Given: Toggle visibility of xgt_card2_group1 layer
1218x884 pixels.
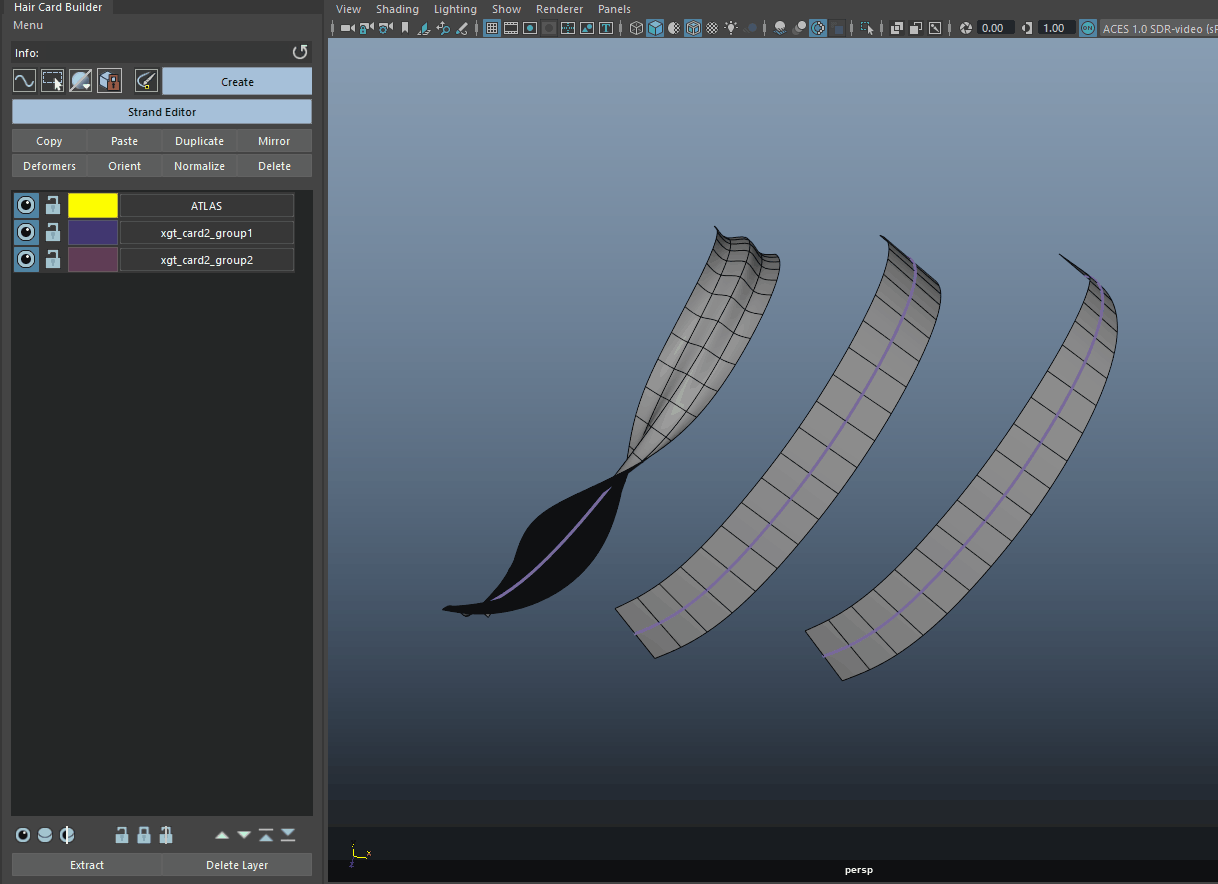Looking at the screenshot, I should [x=26, y=233].
